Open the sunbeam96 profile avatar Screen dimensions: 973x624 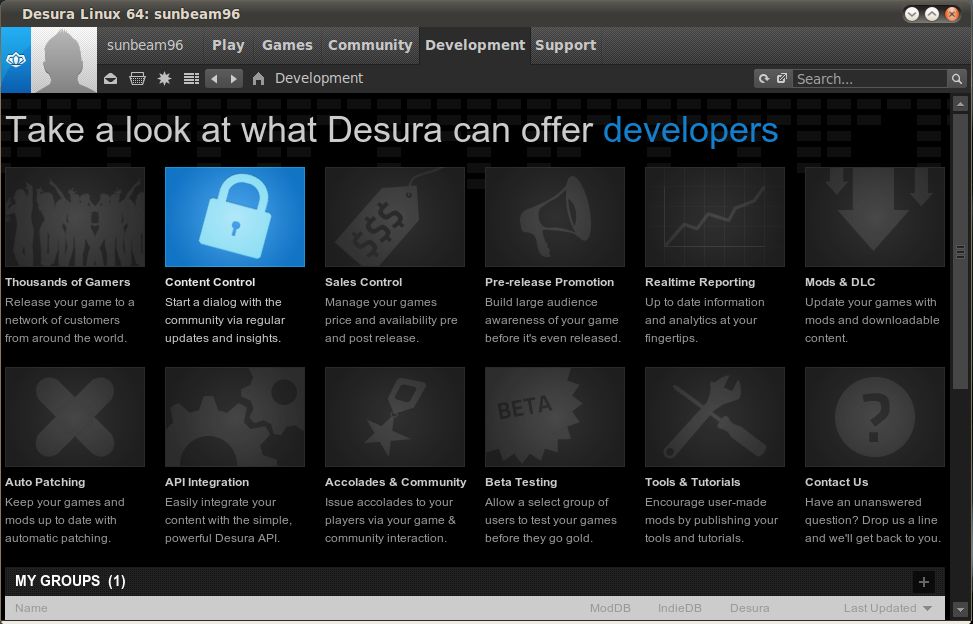64,60
